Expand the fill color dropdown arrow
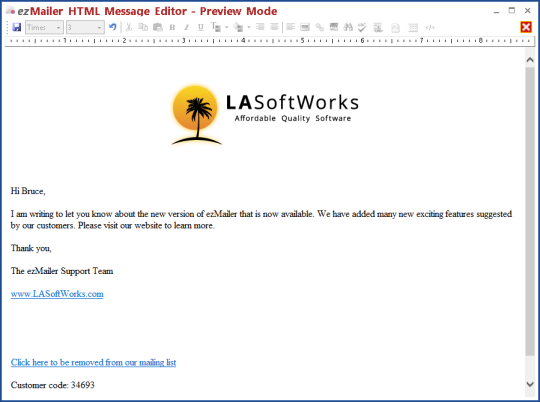This screenshot has width=540, height=402. (249, 27)
